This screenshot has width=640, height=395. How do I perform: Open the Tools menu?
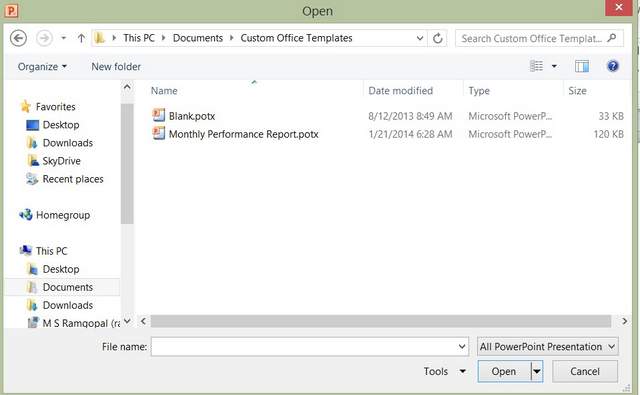[x=444, y=371]
